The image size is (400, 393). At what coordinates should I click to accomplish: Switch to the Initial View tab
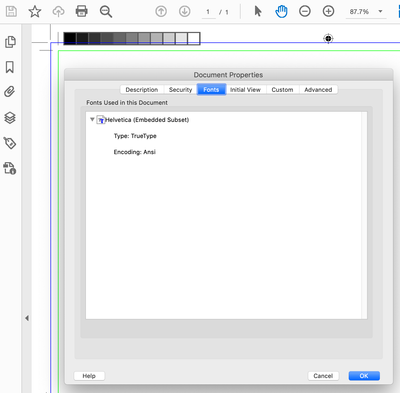(x=245, y=90)
